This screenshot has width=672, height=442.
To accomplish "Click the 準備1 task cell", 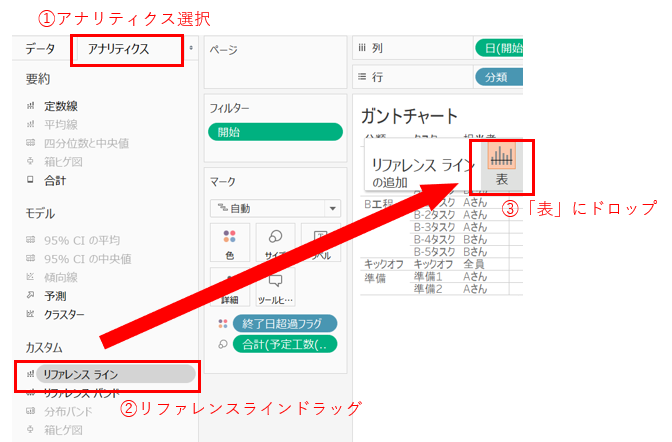I will pyautogui.click(x=428, y=277).
